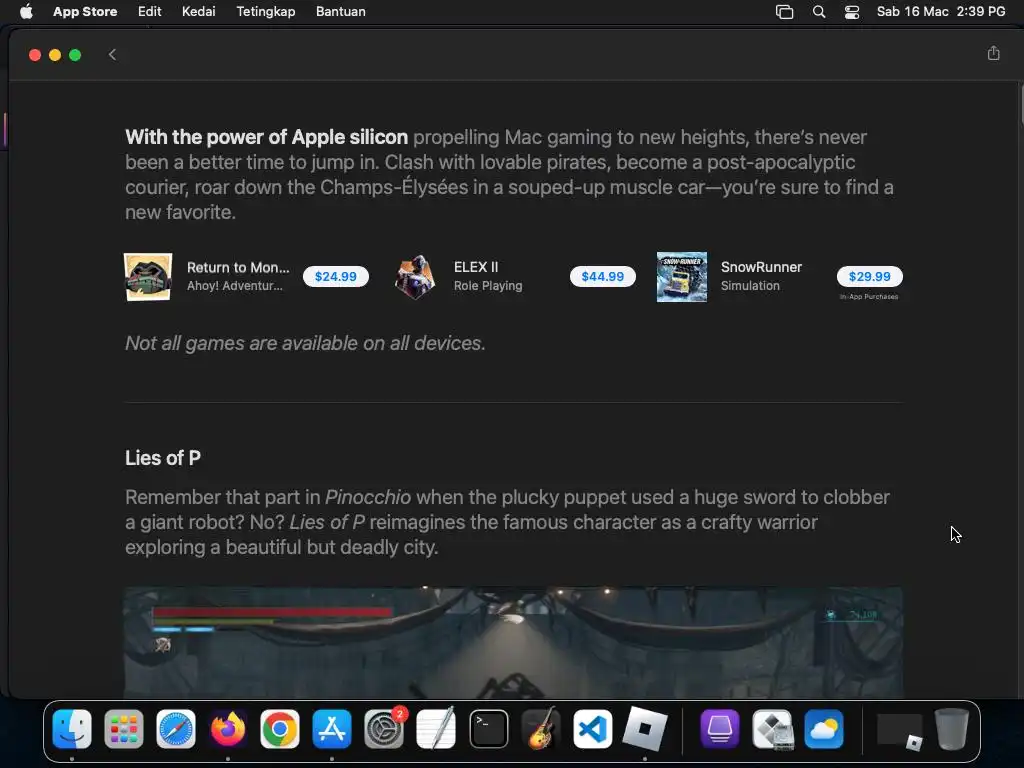
Task: Launch Roblox from the dock
Action: click(645, 729)
